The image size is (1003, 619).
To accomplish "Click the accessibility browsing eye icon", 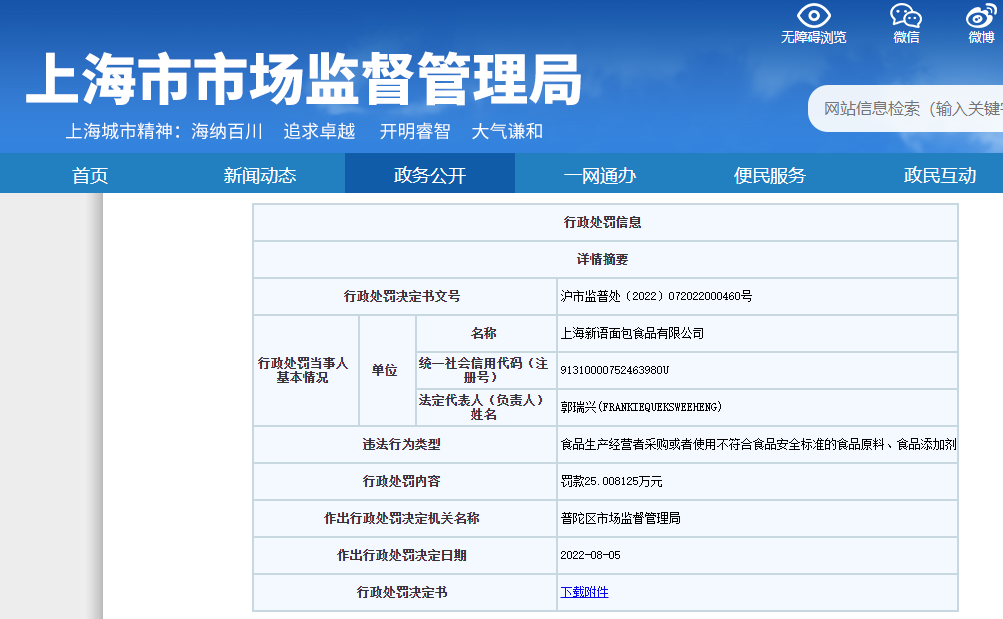I will click(x=813, y=16).
